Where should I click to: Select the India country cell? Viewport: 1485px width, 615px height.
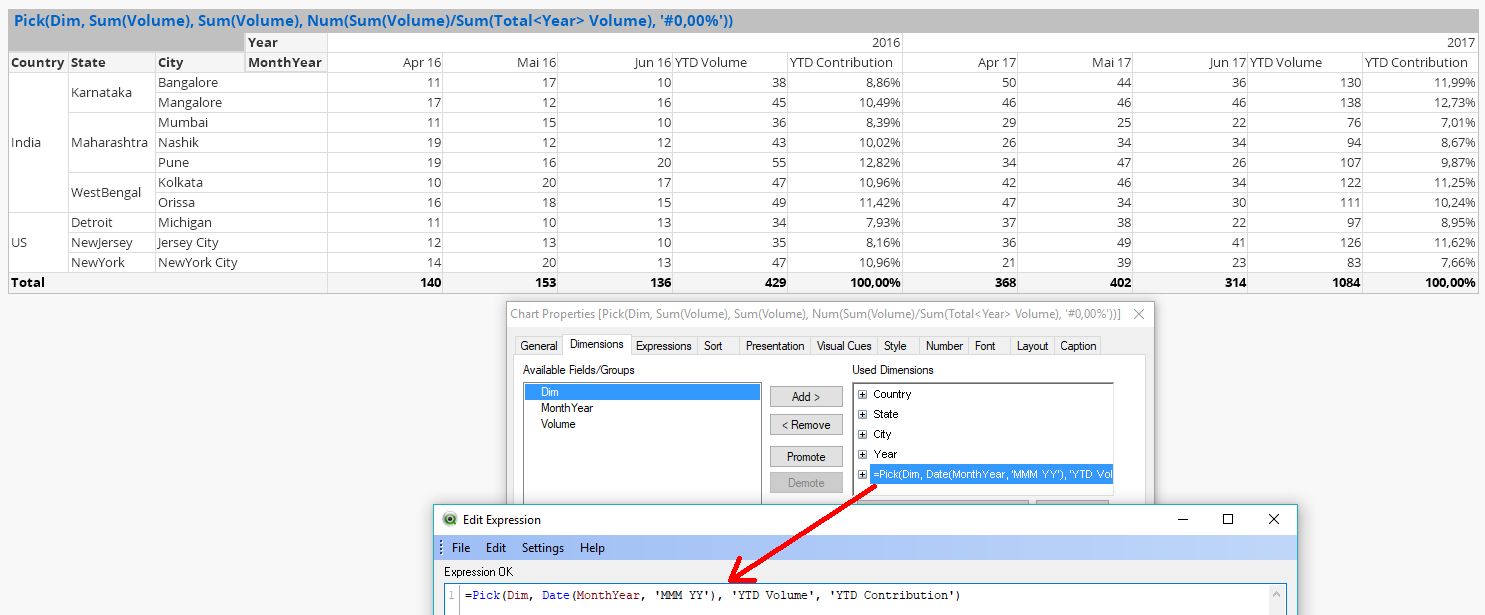click(x=38, y=142)
